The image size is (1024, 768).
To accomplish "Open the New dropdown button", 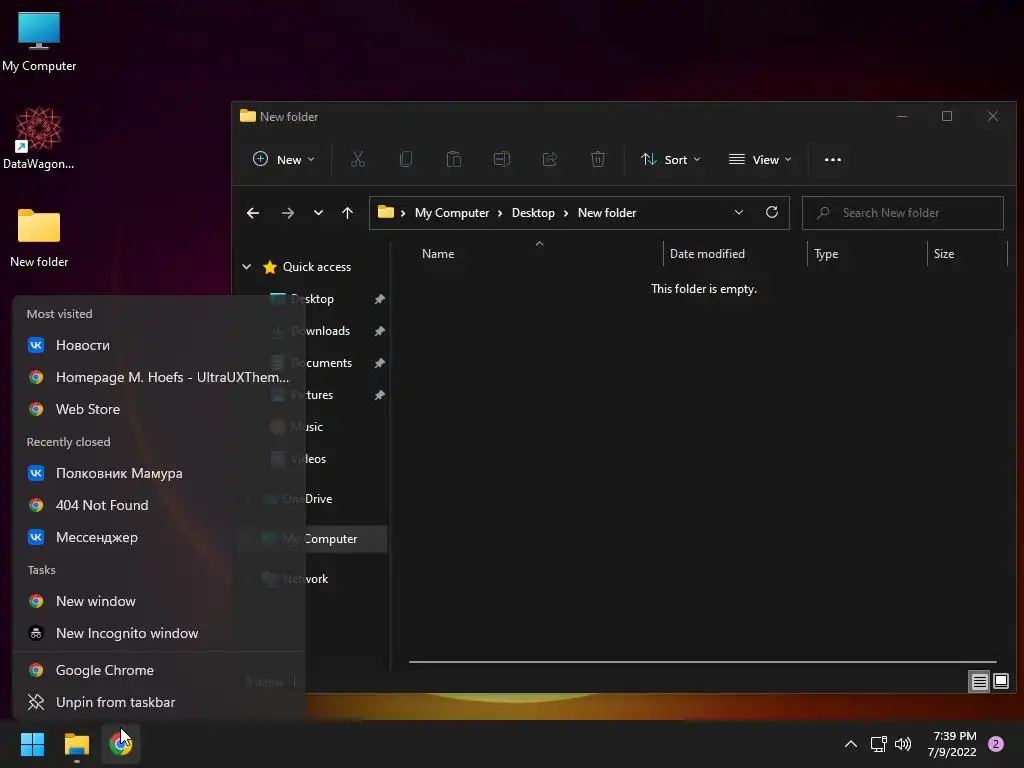I will 284,159.
